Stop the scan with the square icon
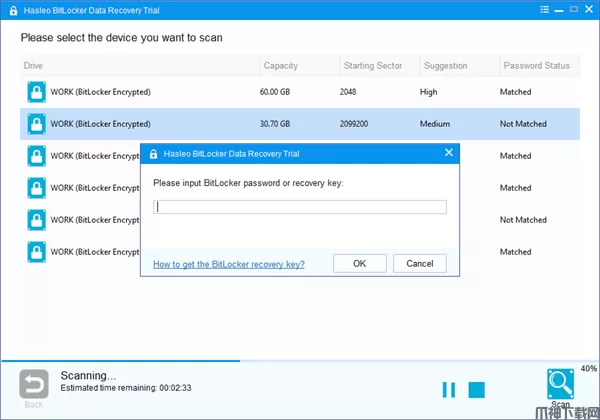This screenshot has height=420, width=600. tap(477, 389)
